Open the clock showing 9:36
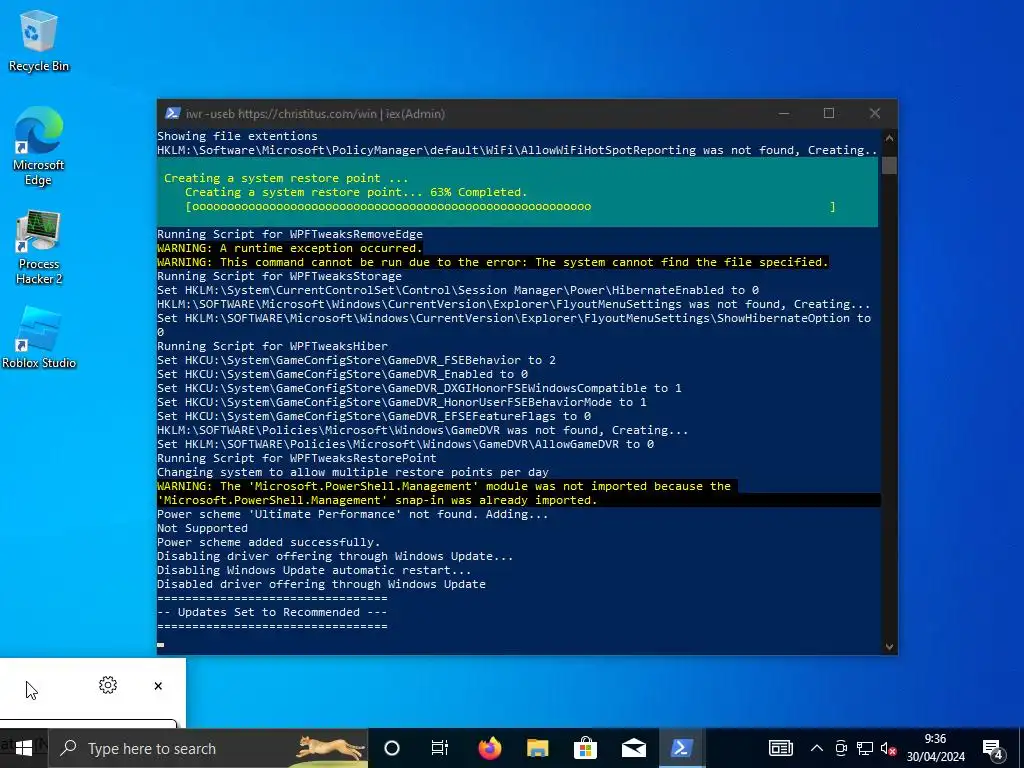 tap(935, 748)
